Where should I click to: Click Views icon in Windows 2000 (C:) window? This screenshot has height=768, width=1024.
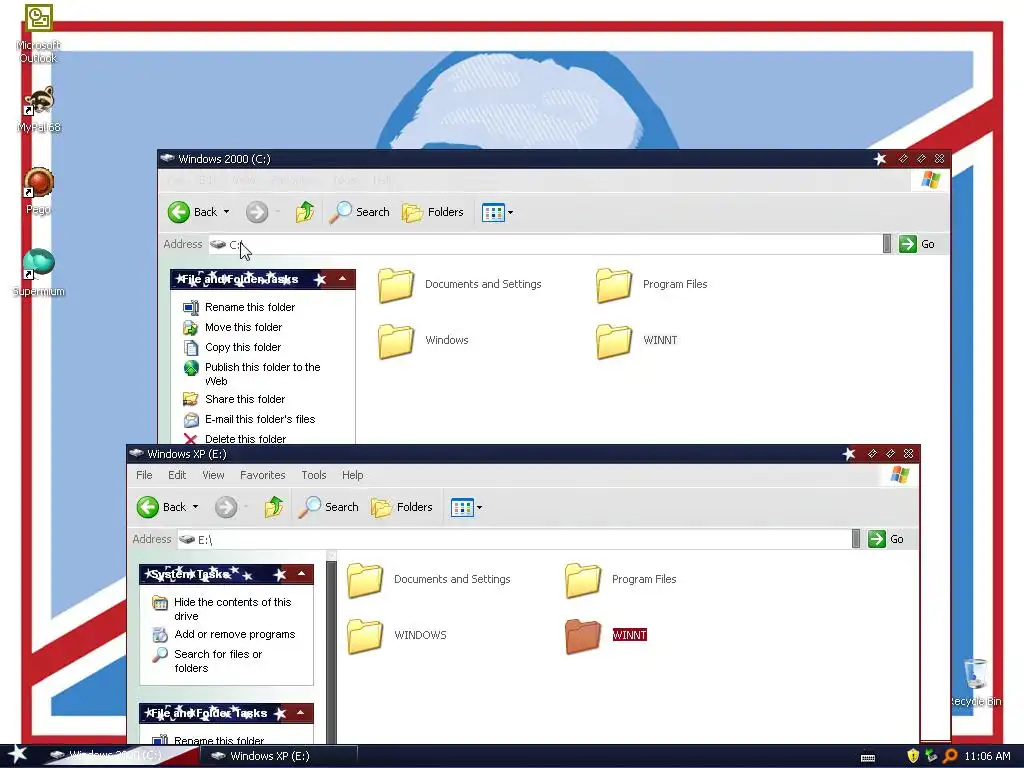[x=493, y=212]
